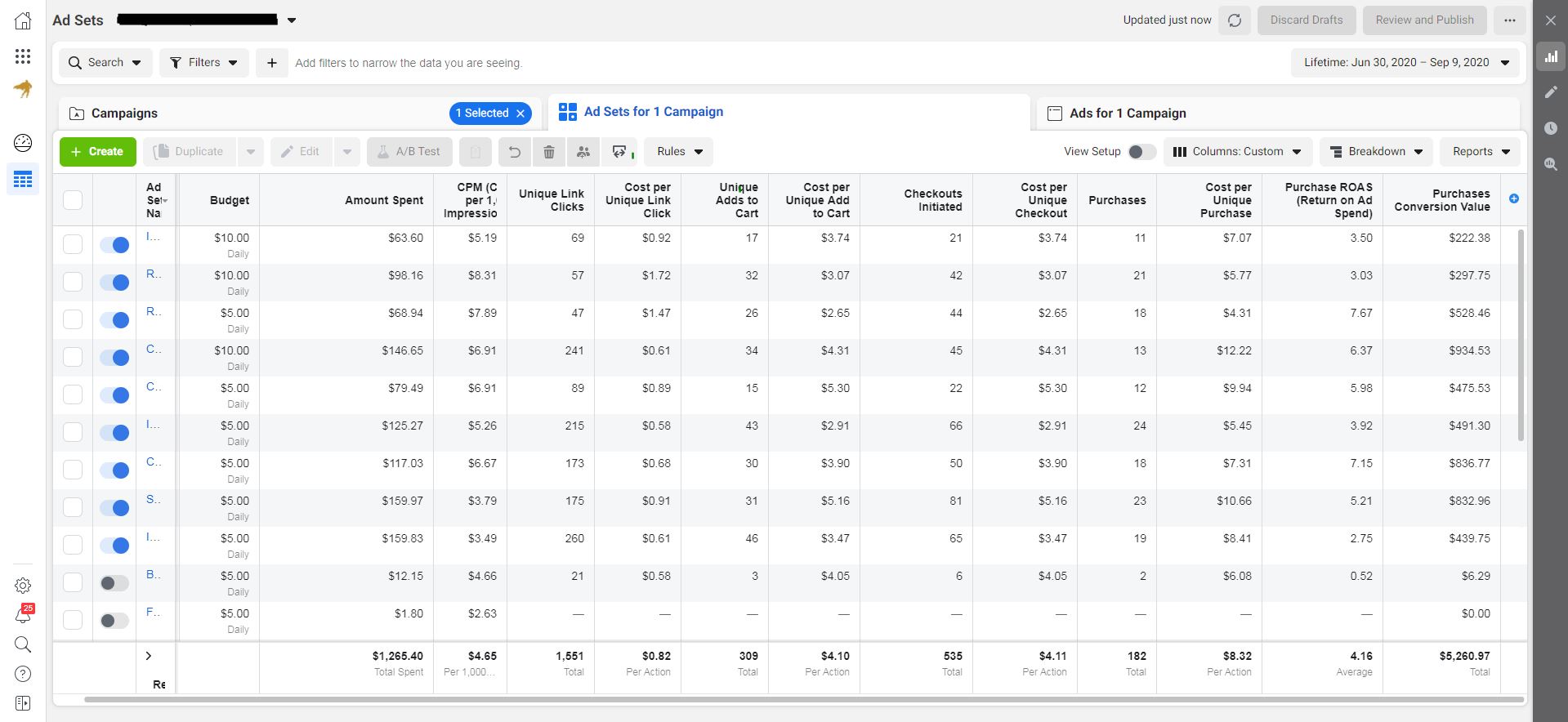This screenshot has height=722, width=1568.
Task: Open the Lifetime date range picker
Action: (1405, 63)
